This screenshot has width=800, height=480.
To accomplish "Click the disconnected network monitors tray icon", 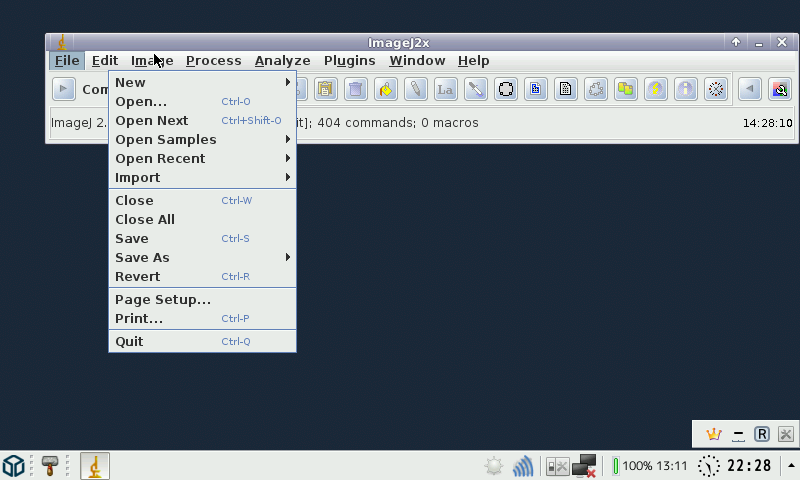I will tap(584, 466).
